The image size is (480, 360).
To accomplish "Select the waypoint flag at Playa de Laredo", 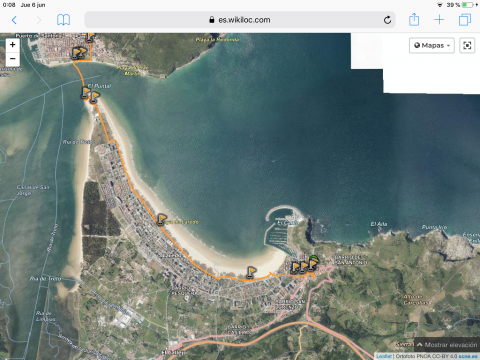I will pos(161,220).
